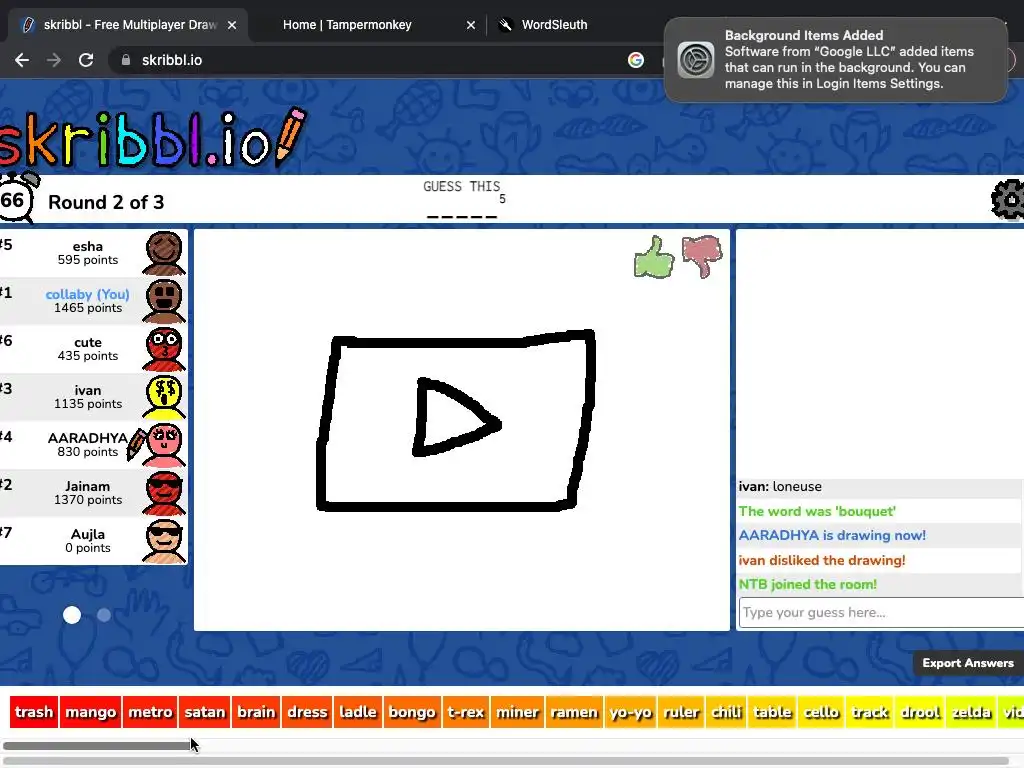The height and width of the screenshot is (768, 1024).
Task: Click Jainam's '1370 points' score
Action: [x=88, y=500]
